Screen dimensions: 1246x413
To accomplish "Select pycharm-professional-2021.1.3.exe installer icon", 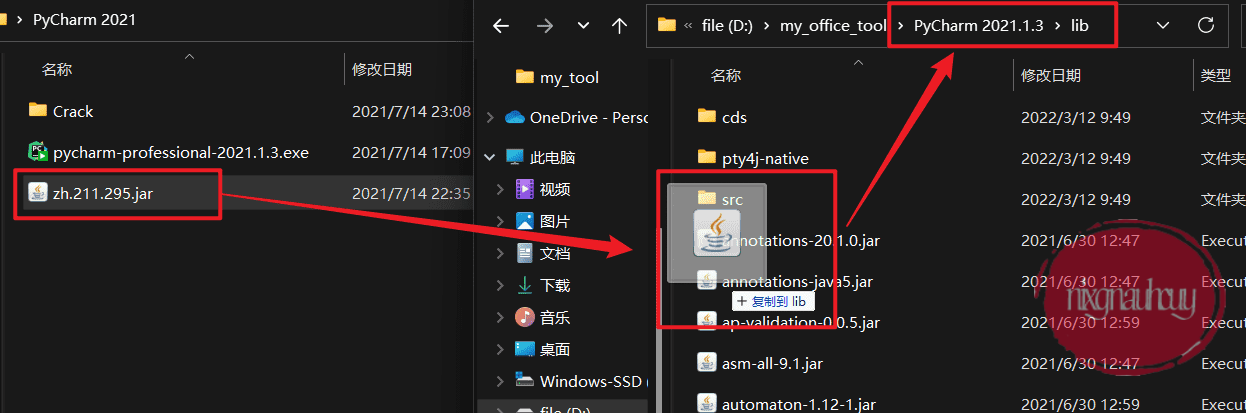I will [x=38, y=152].
